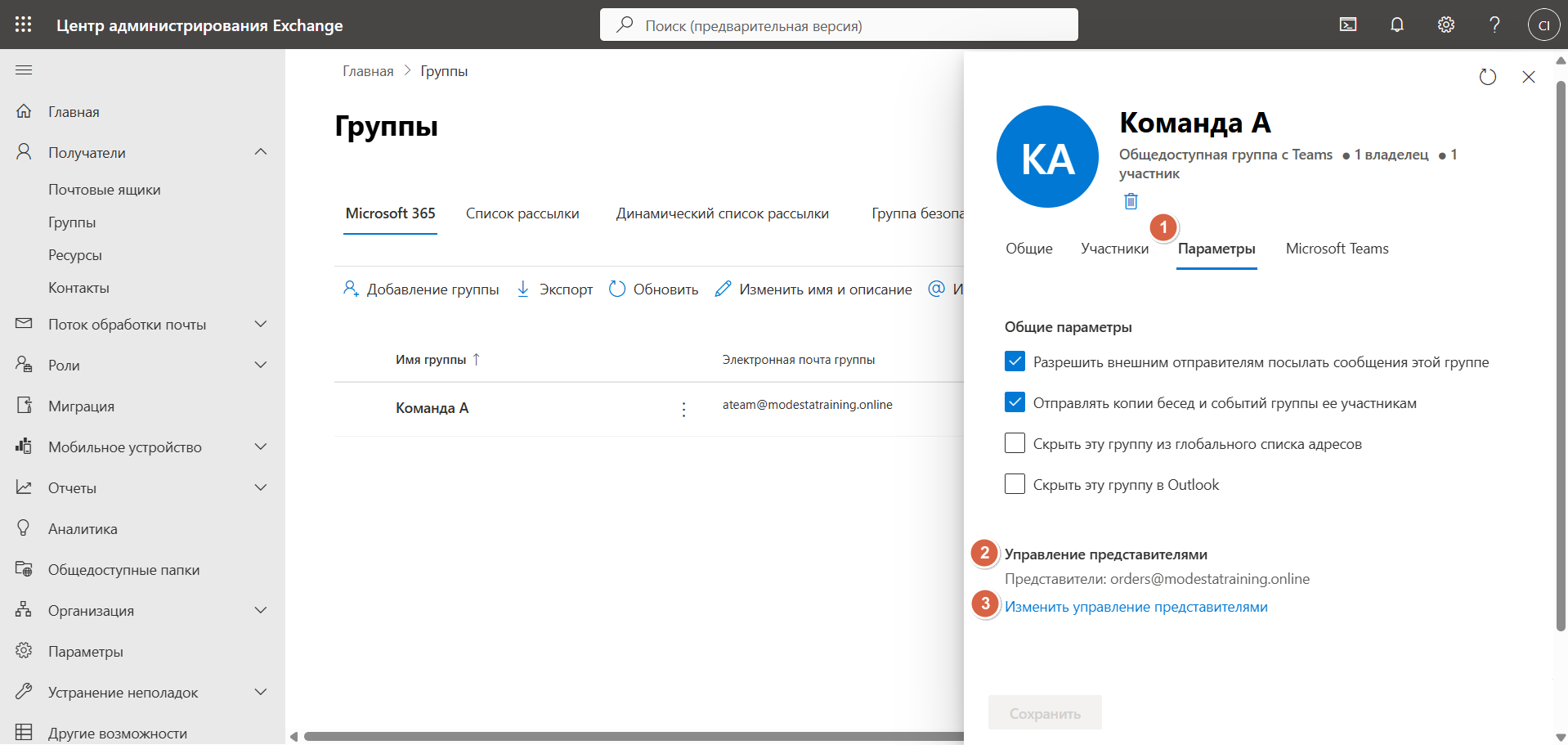Viewport: 1568px width, 745px height.
Task: Open notifications bell icon
Action: click(1397, 25)
